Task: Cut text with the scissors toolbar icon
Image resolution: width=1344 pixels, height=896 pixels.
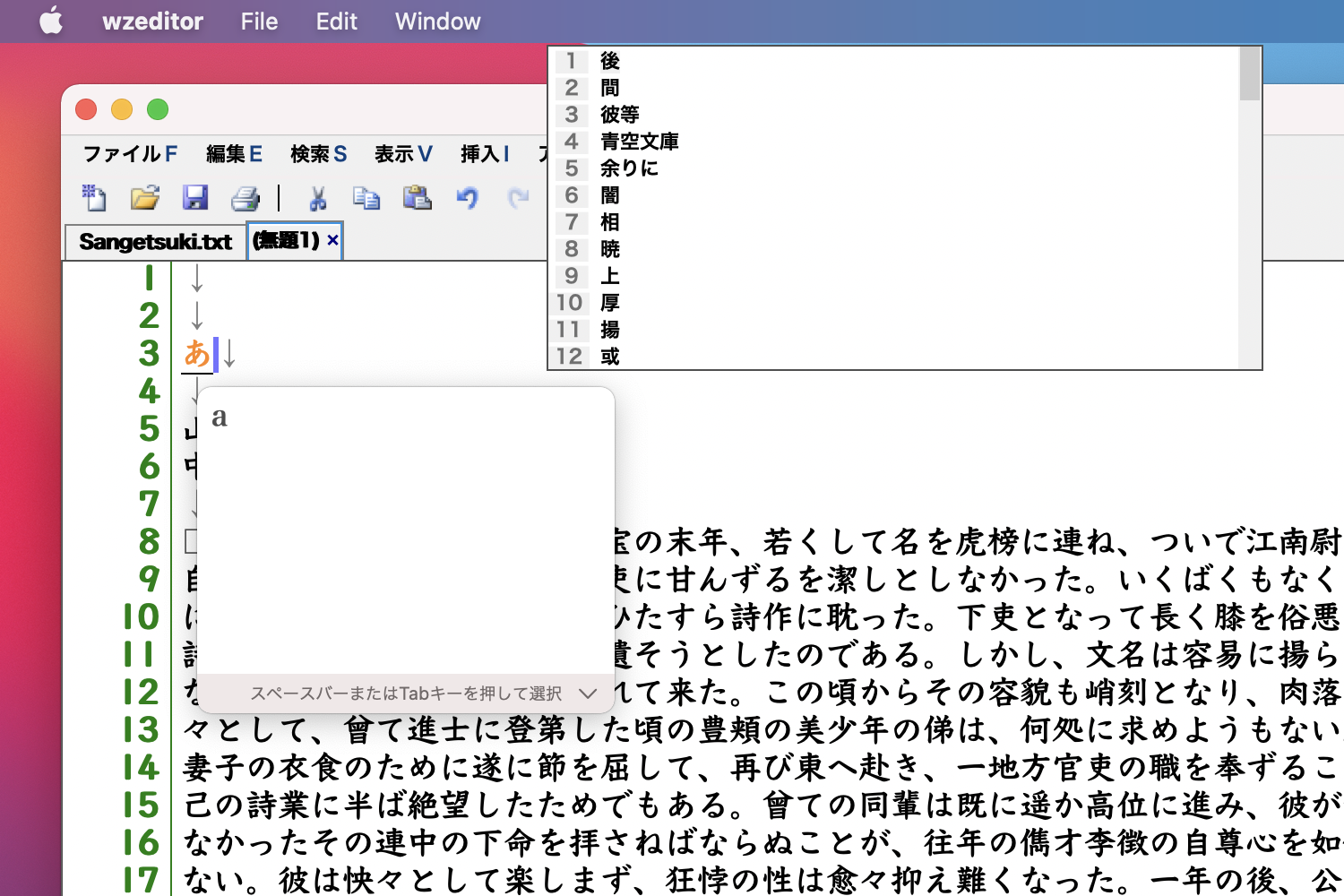Action: [x=317, y=198]
